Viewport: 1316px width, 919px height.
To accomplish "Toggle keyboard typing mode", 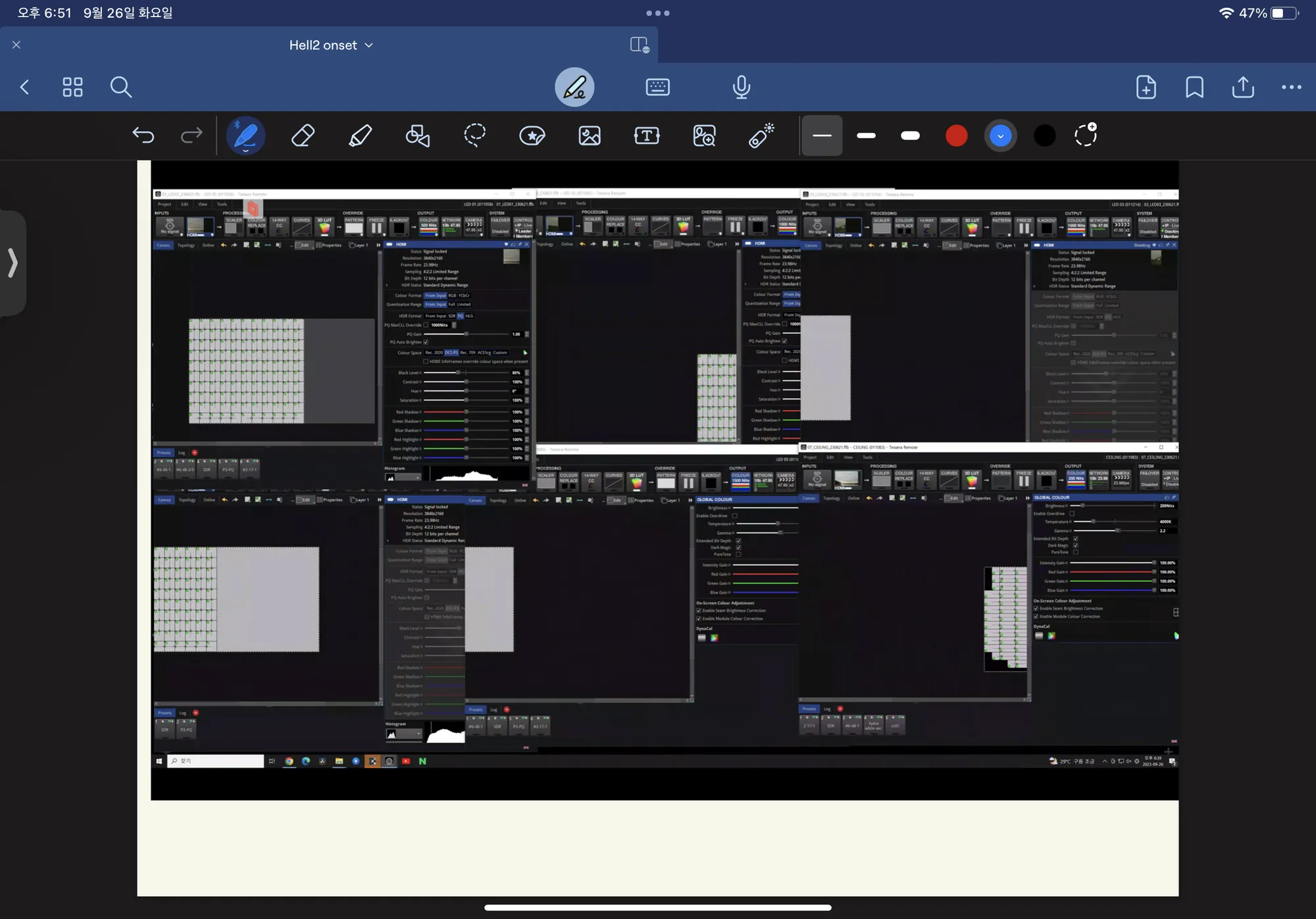I will [x=658, y=87].
